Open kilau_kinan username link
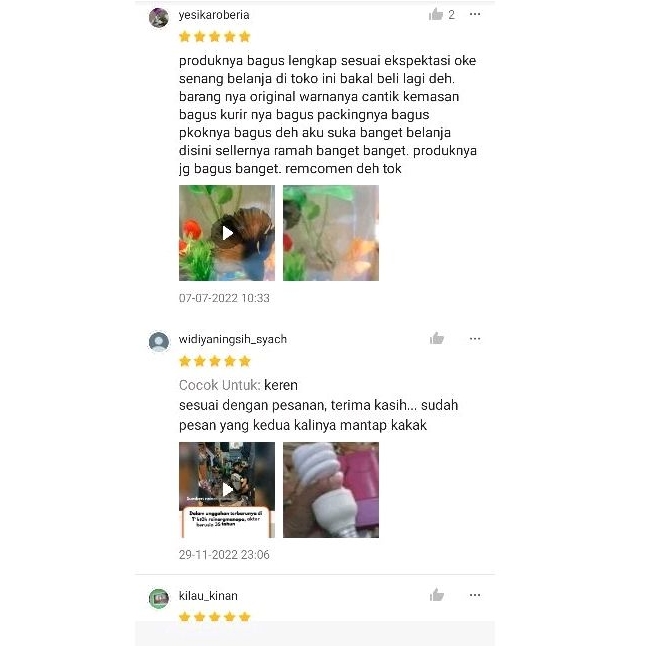 click(208, 596)
